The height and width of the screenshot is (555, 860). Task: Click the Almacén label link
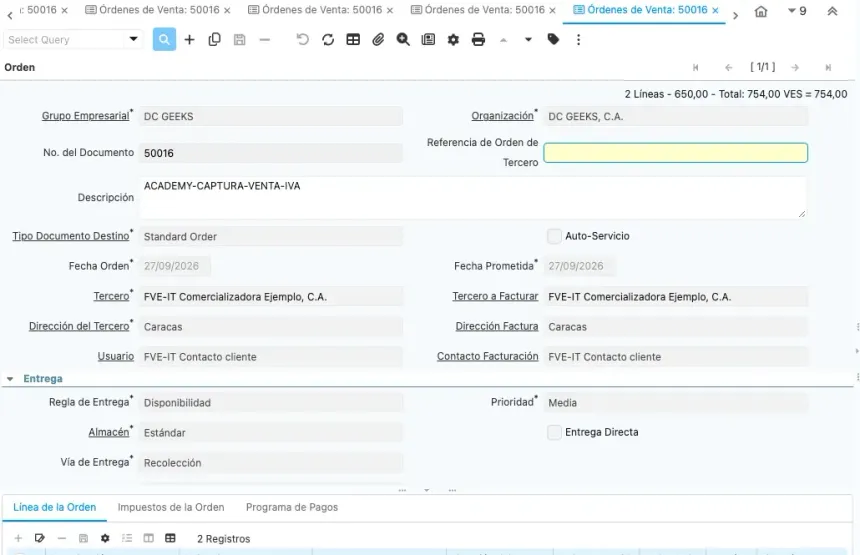(x=109, y=432)
